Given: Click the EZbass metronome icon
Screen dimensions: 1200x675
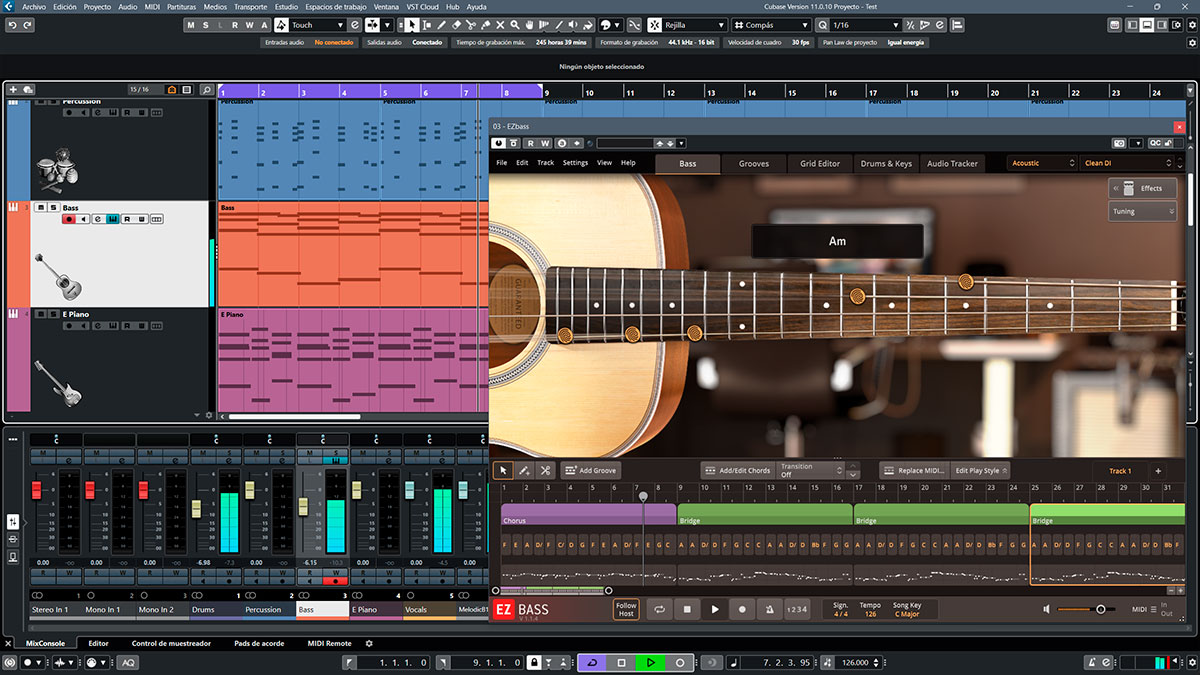Looking at the screenshot, I should tap(769, 609).
